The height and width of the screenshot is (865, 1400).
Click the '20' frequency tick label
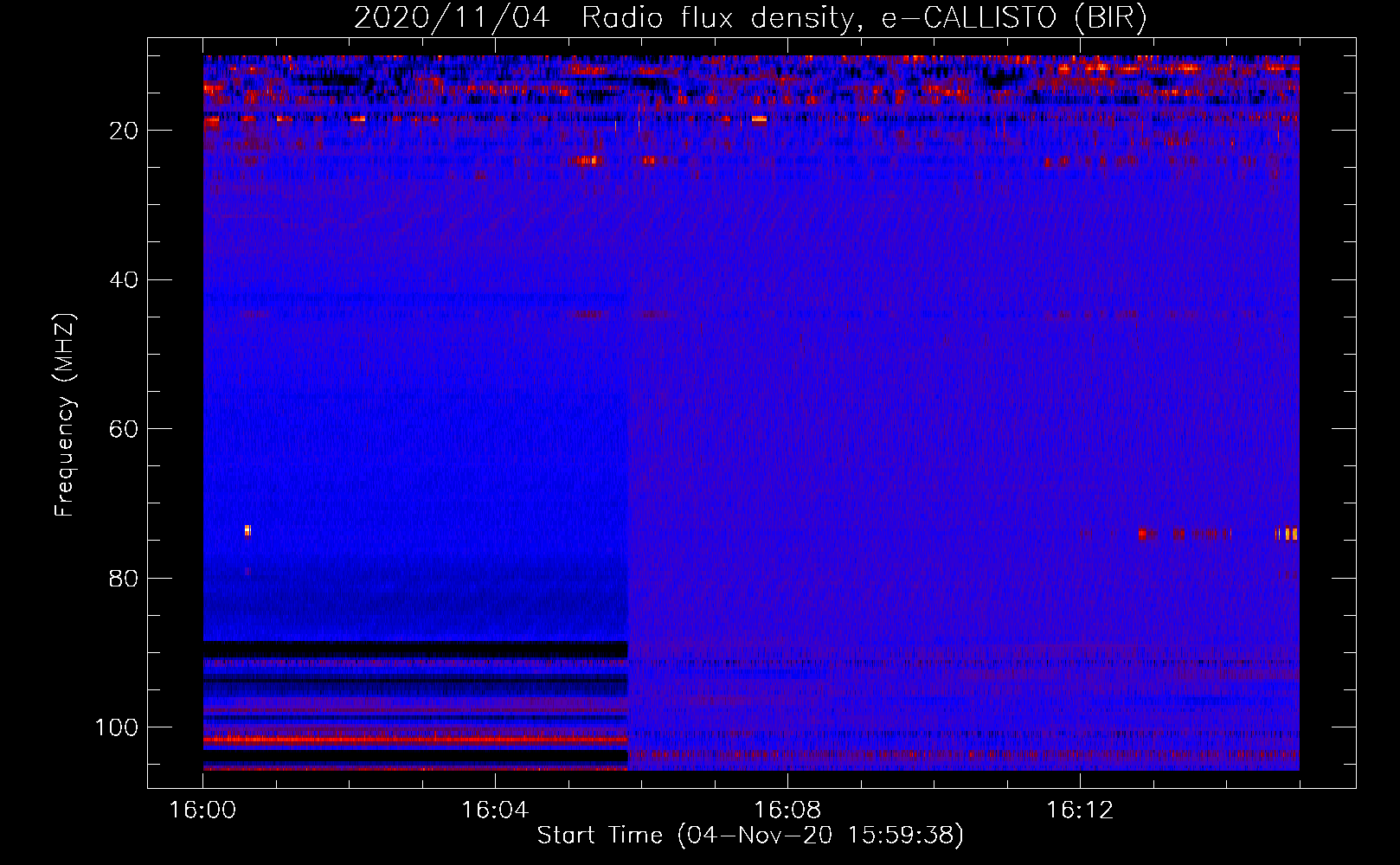click(125, 131)
